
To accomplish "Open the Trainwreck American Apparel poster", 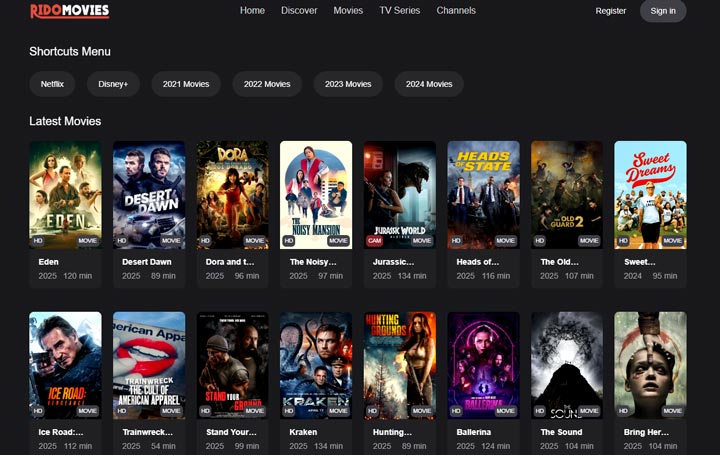I will click(x=149, y=365).
